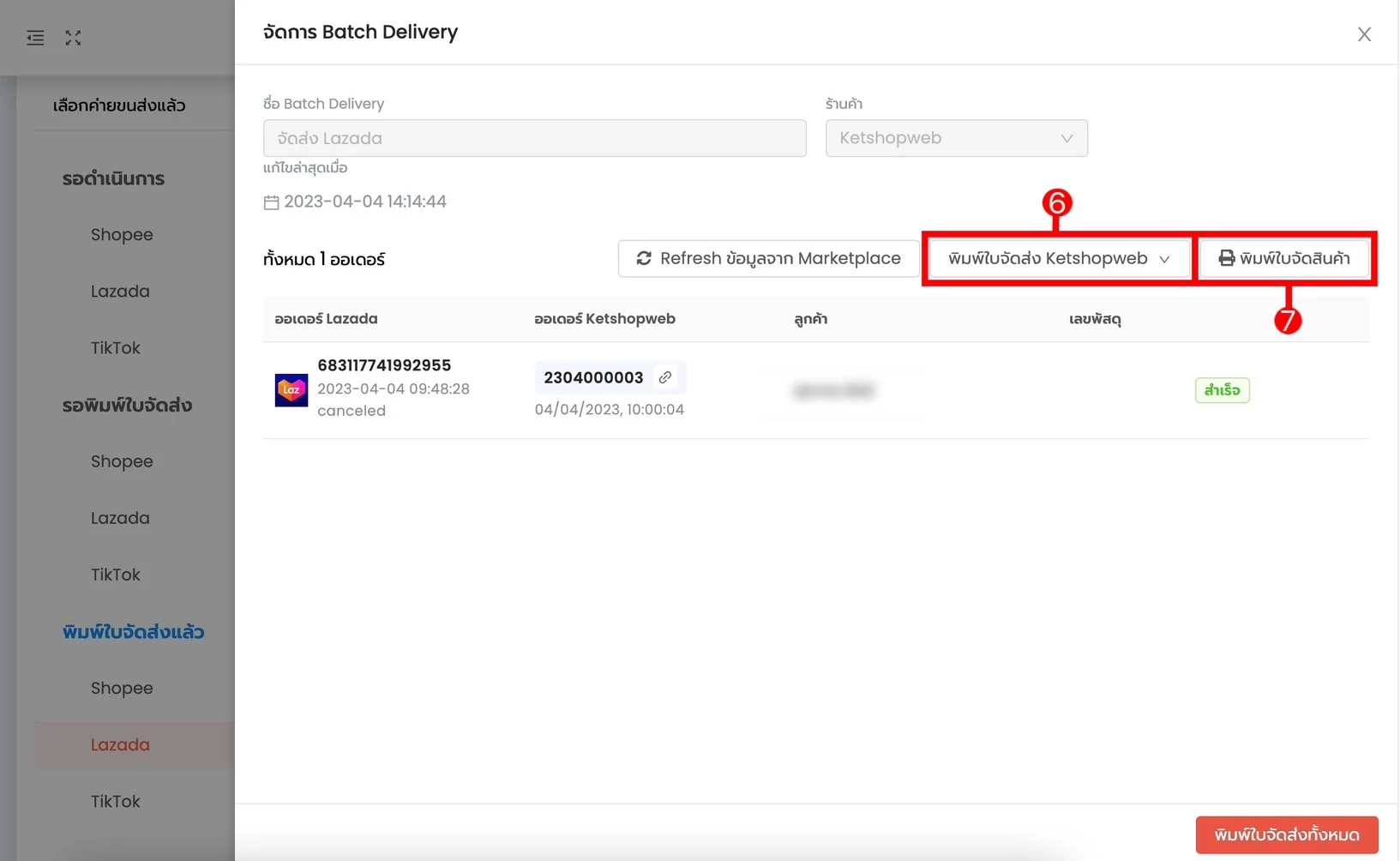Open Shopee under waiting to print labels
Screen dimensions: 1400x861
point(122,461)
